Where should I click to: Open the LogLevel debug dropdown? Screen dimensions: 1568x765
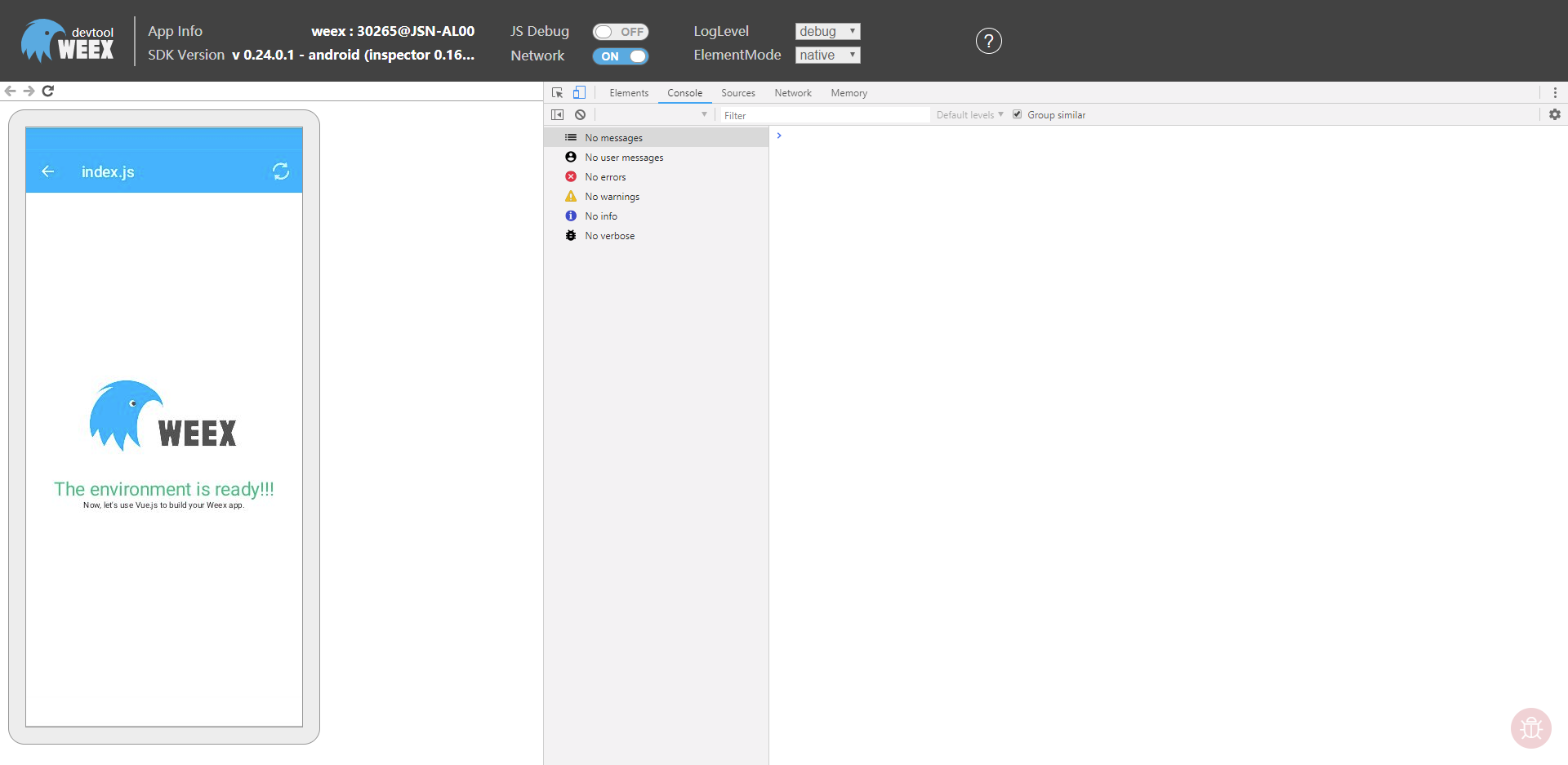[x=827, y=31]
